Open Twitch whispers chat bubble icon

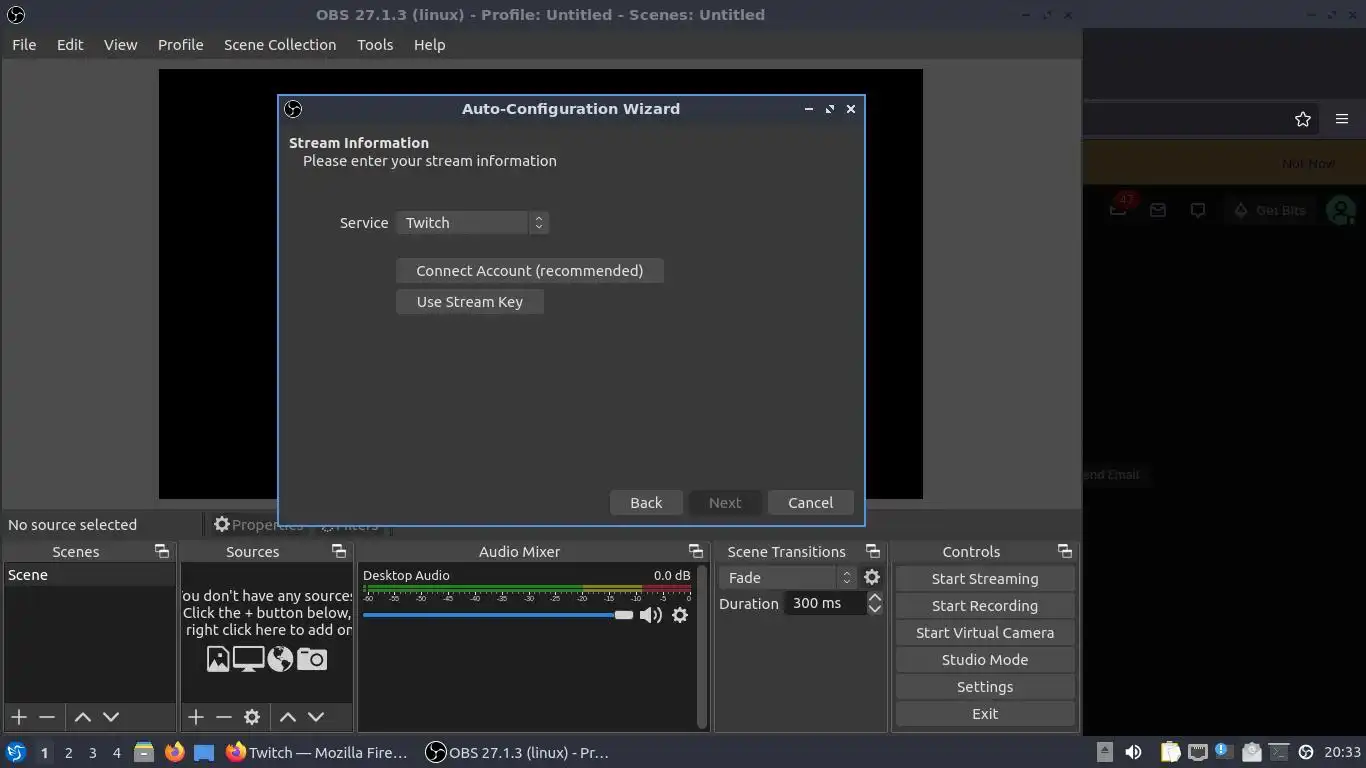point(1198,210)
